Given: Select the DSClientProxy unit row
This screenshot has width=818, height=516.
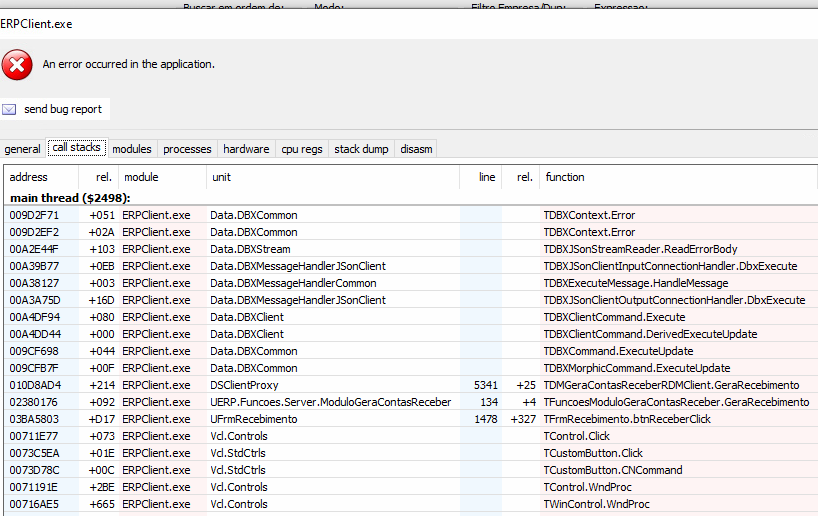Looking at the screenshot, I should pos(244,385).
